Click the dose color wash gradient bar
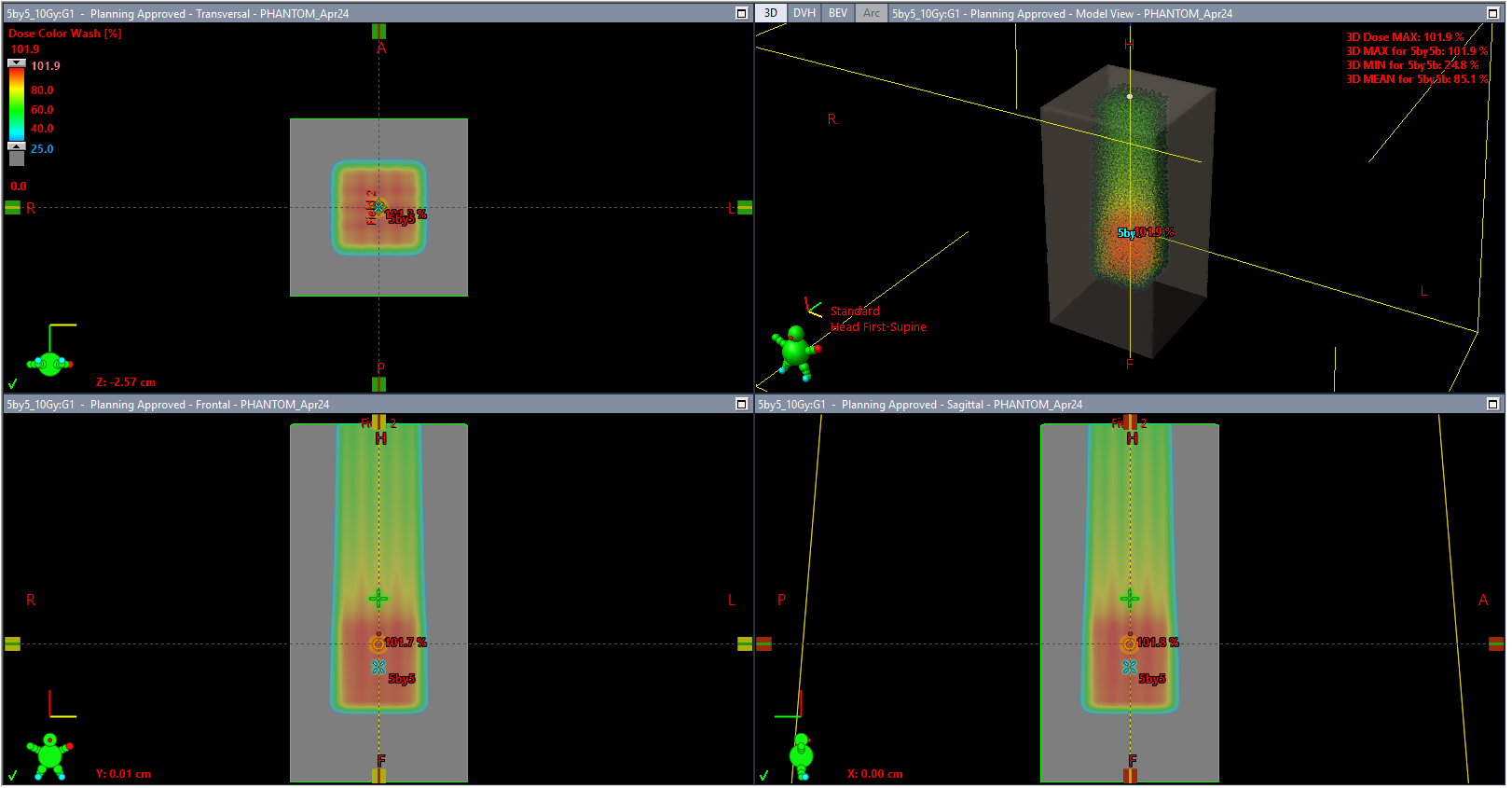This screenshot has height=788, width=1512. tap(16, 104)
